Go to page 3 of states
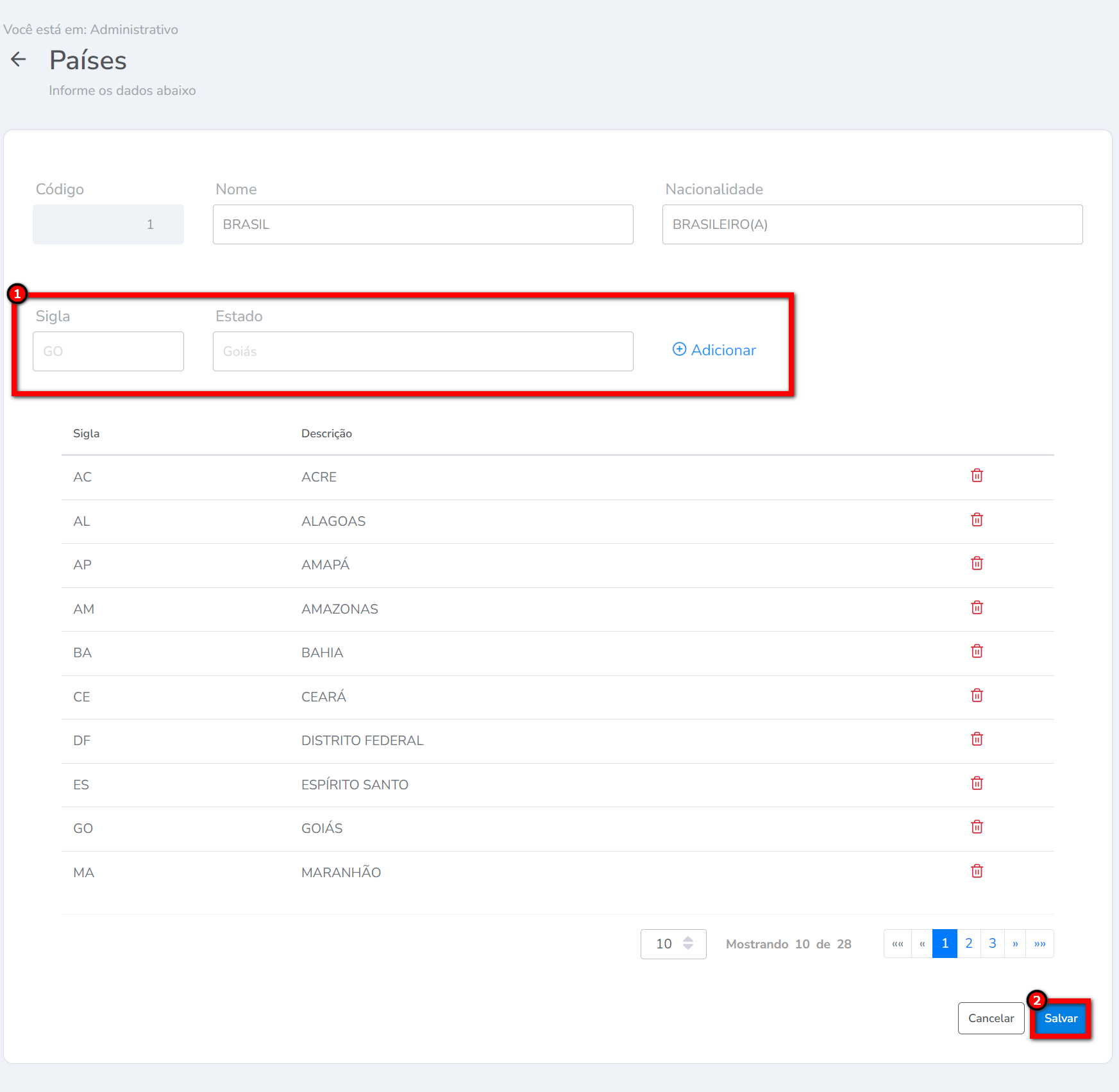 992,944
